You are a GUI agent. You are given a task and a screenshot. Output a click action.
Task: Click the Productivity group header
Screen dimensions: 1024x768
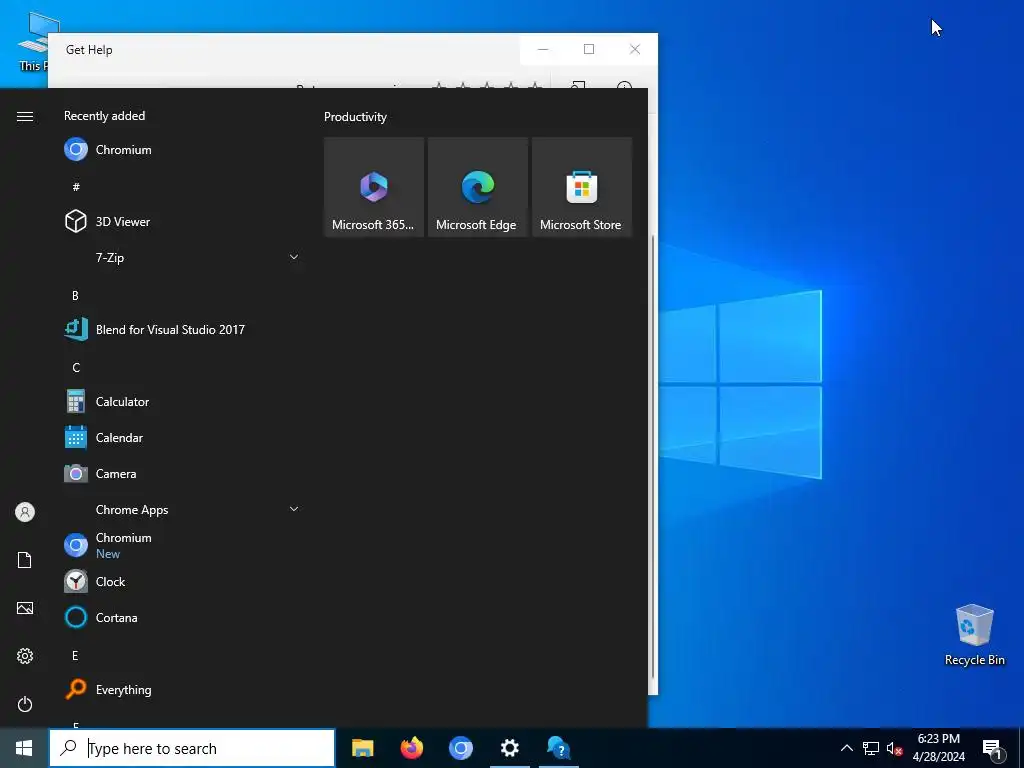point(355,117)
